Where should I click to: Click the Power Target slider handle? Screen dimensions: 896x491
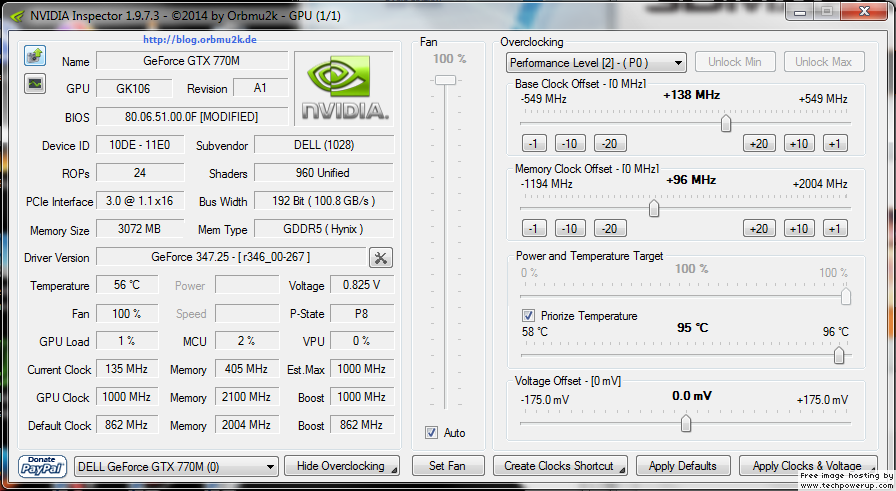[x=846, y=296]
